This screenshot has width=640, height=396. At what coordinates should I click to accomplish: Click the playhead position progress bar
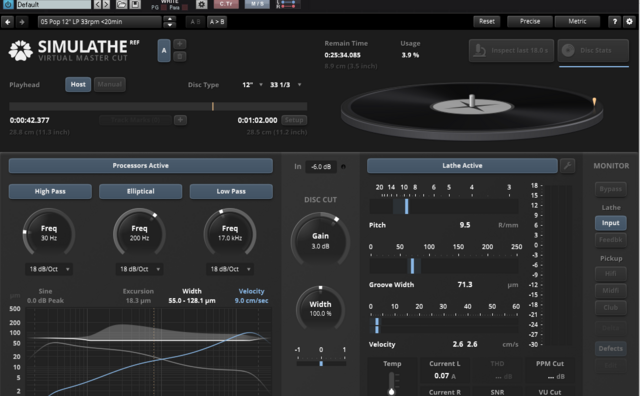point(158,107)
